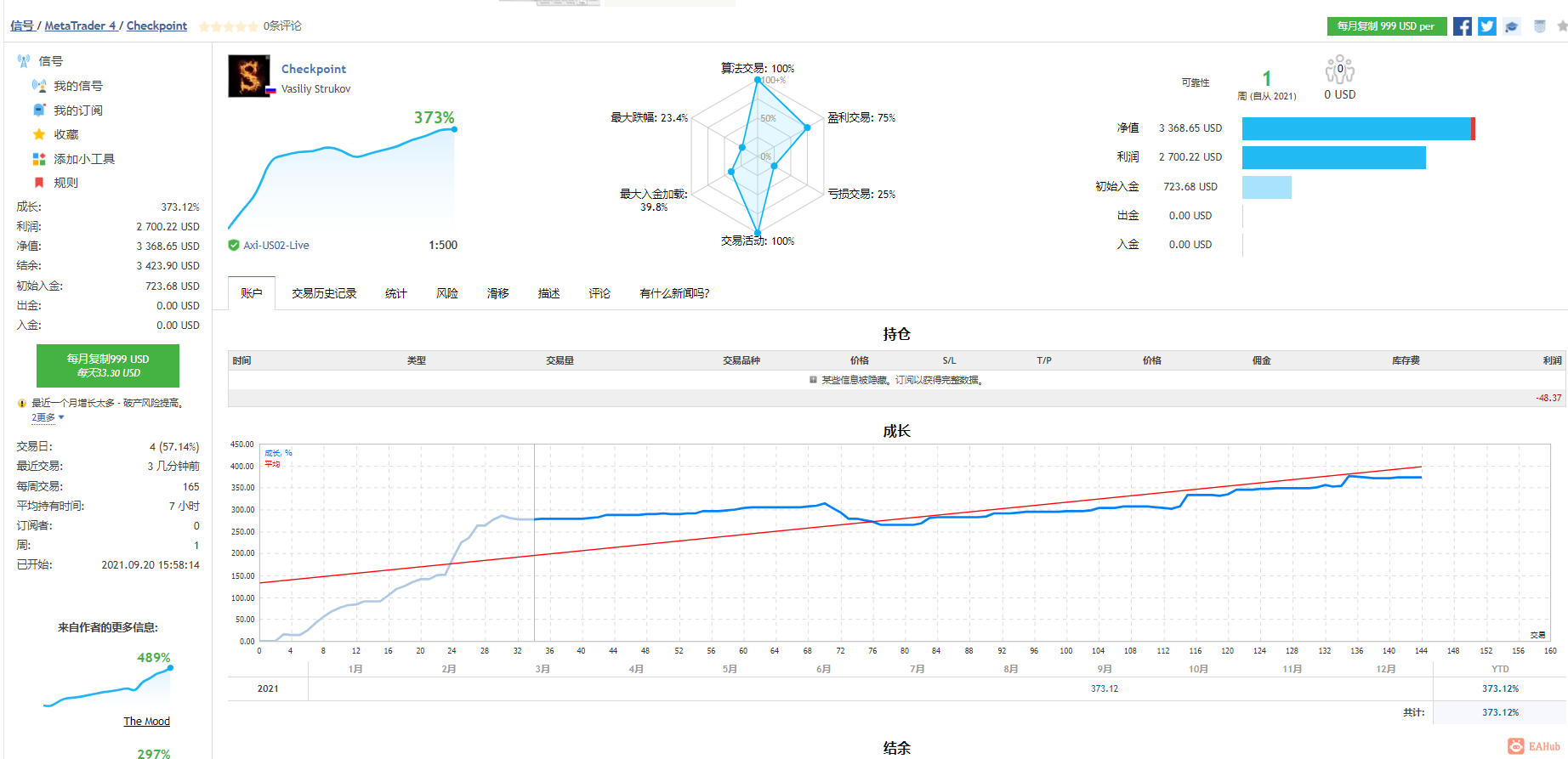
Task: Click the Axi-US02-Live server link
Action: tap(276, 246)
